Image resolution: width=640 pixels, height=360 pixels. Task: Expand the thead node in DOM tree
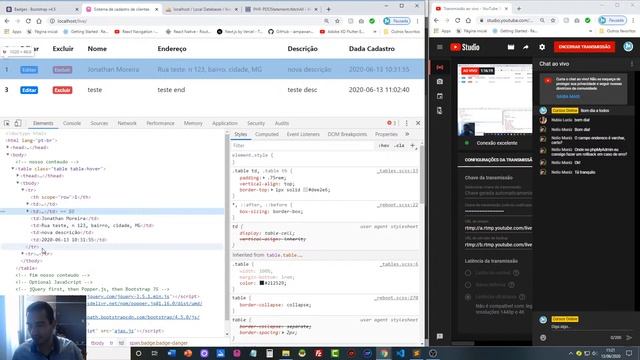point(18,176)
